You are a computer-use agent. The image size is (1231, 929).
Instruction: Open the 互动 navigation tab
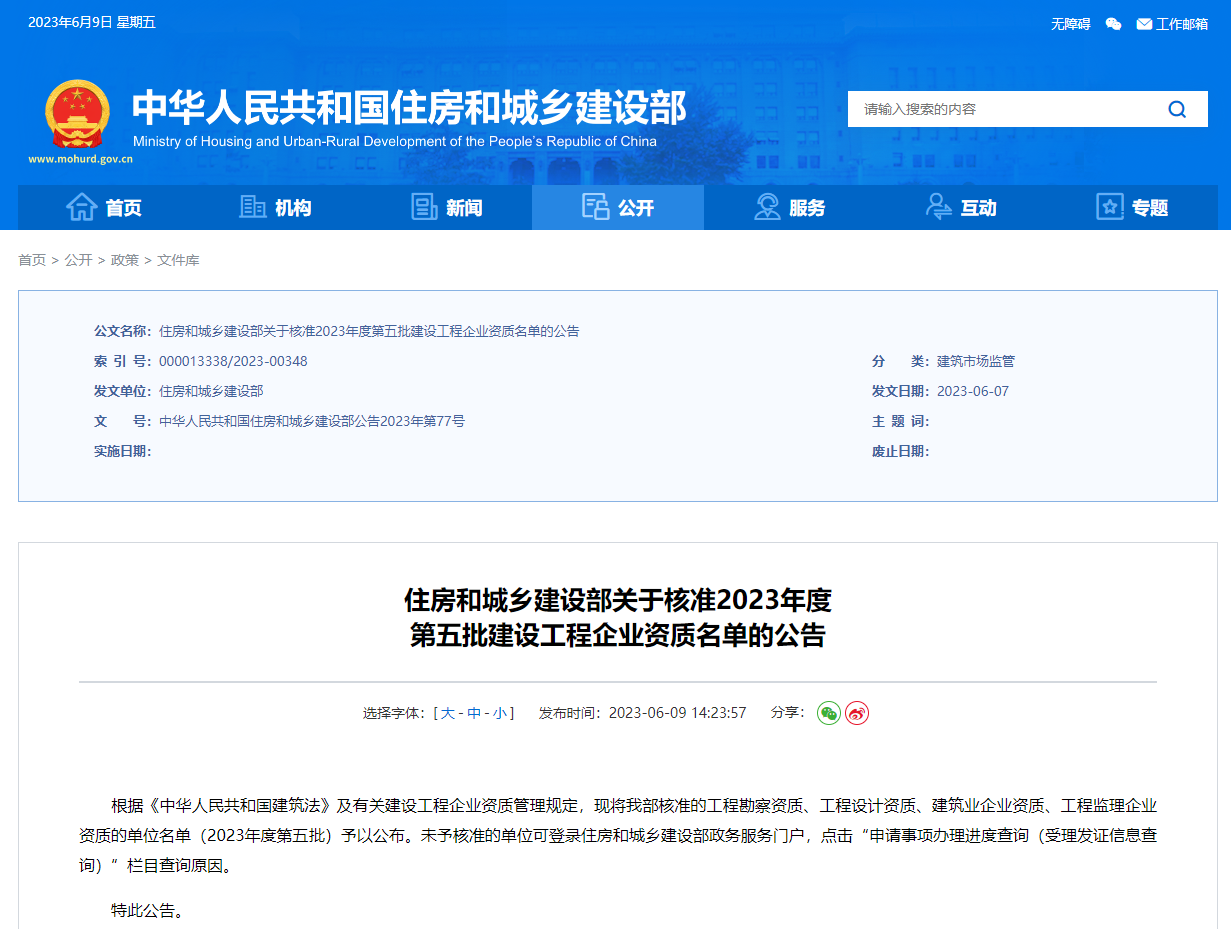[x=961, y=207]
